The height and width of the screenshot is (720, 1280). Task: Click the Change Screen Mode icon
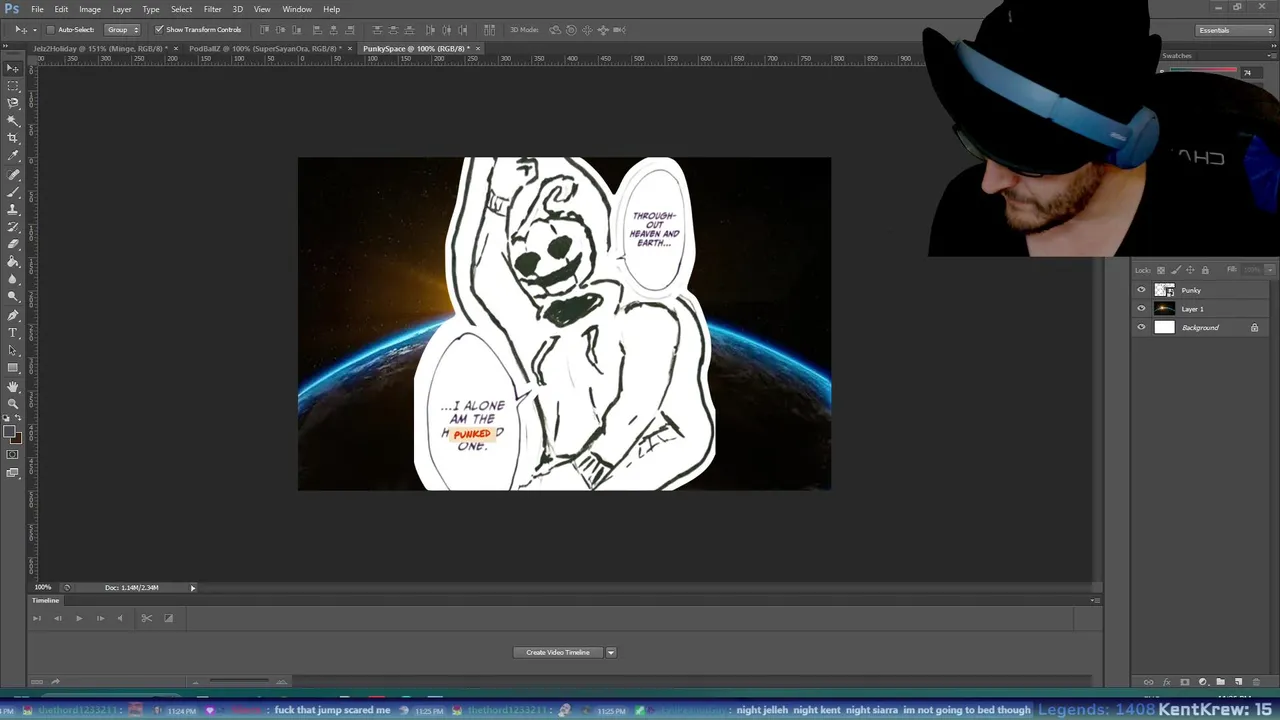point(13,473)
